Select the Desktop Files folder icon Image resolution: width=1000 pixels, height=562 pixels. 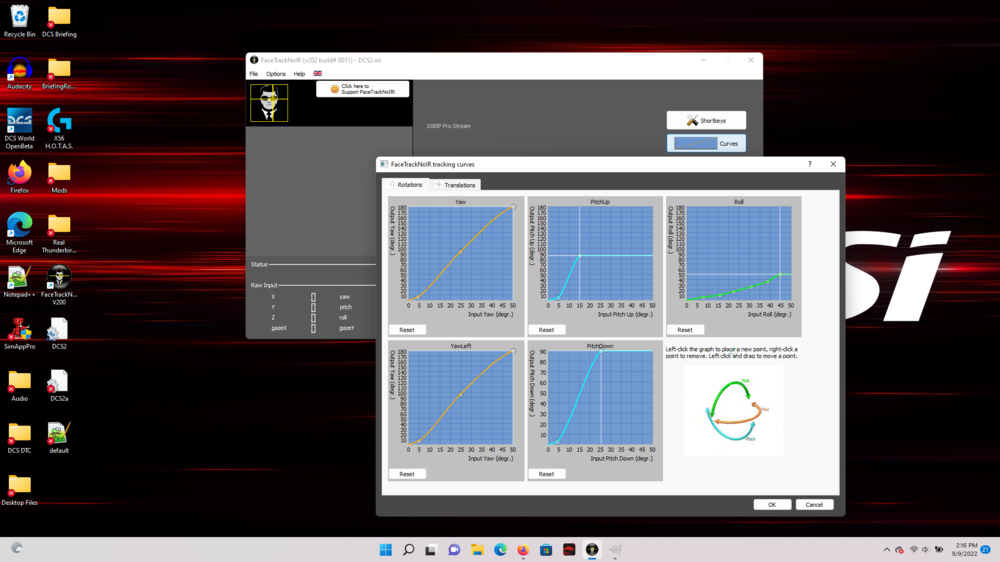point(20,489)
